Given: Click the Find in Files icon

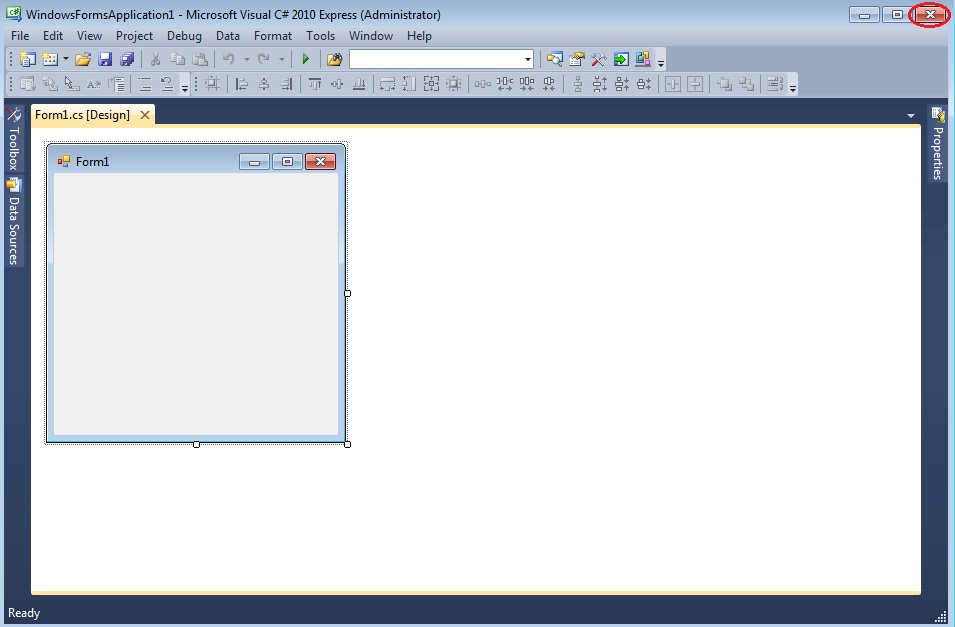Looking at the screenshot, I should 334,59.
